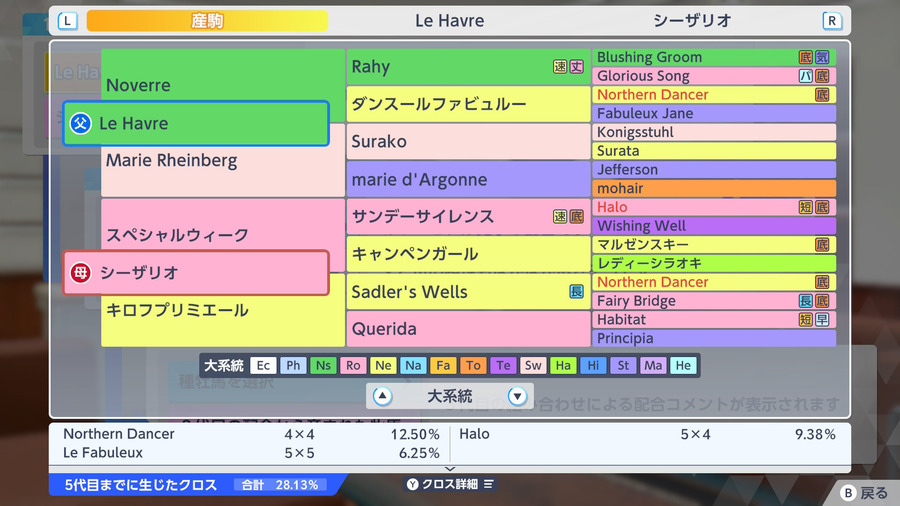Switch to the 産駒 tab
Image resolution: width=900 pixels, height=506 pixels.
[x=207, y=21]
